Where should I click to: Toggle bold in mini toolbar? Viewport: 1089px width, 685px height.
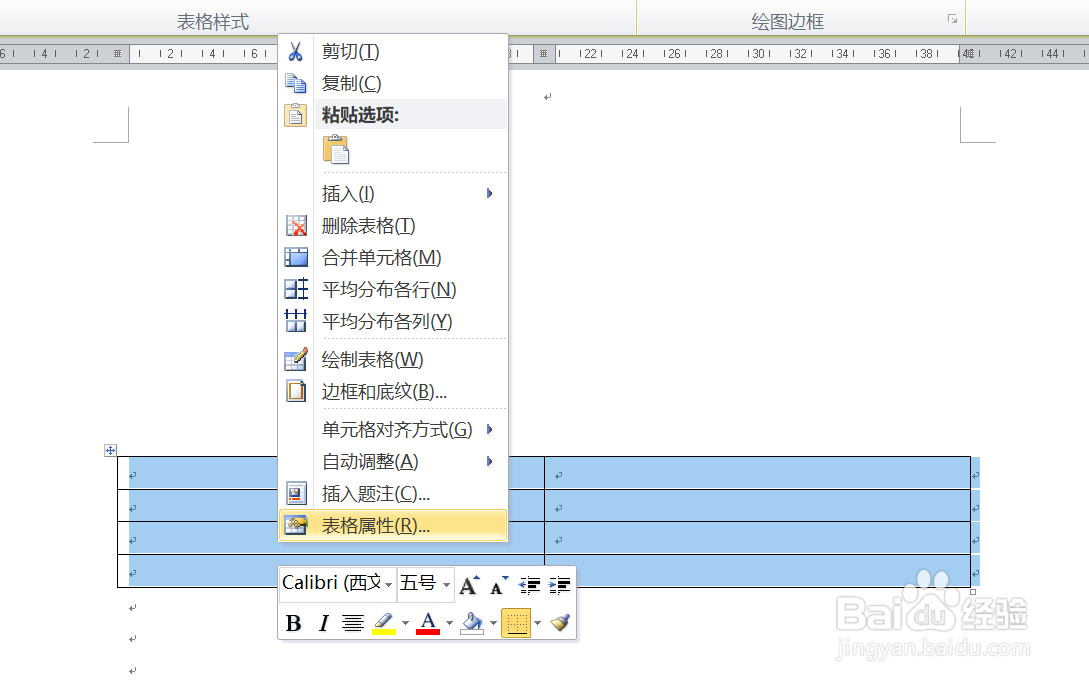[x=294, y=623]
